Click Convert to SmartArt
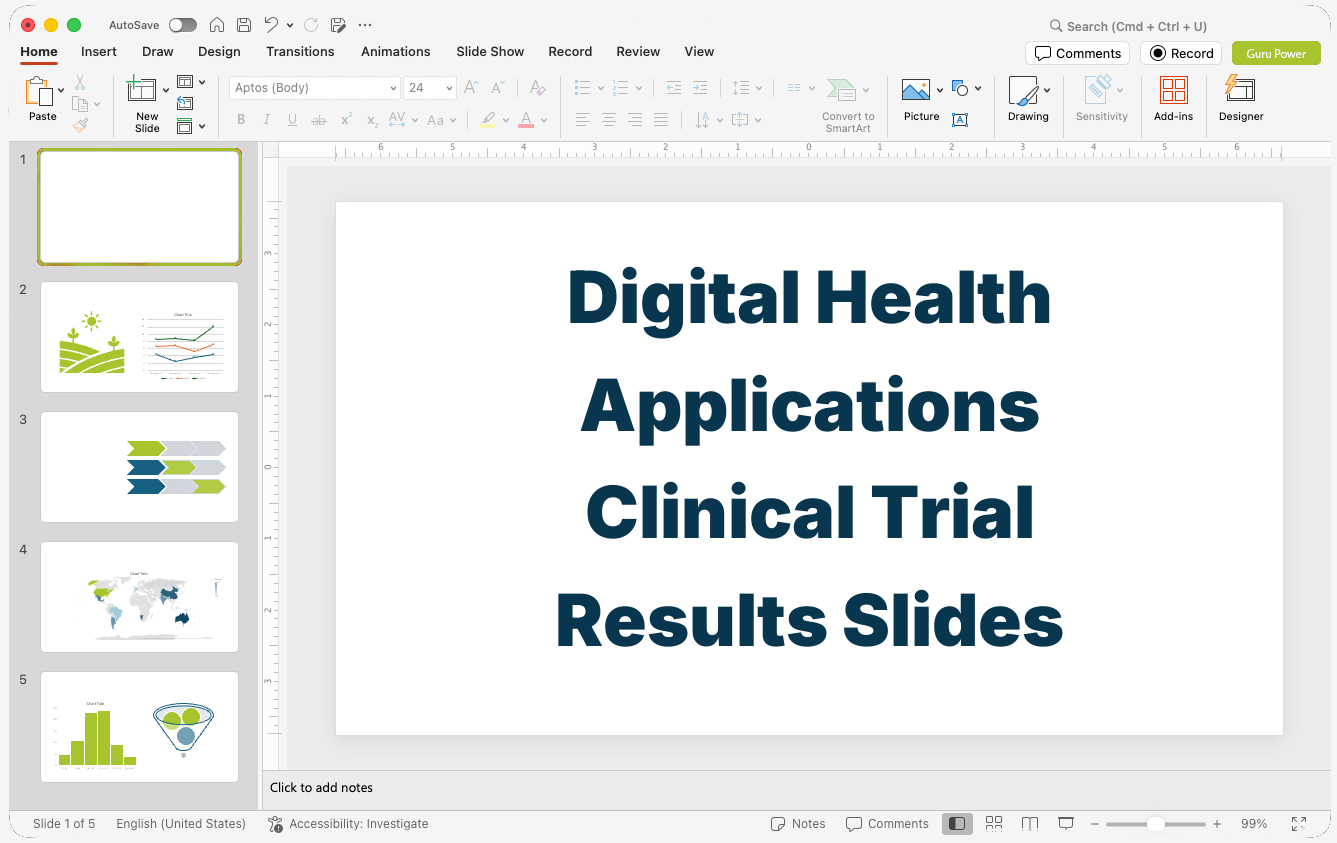This screenshot has height=843, width=1337. point(848,105)
